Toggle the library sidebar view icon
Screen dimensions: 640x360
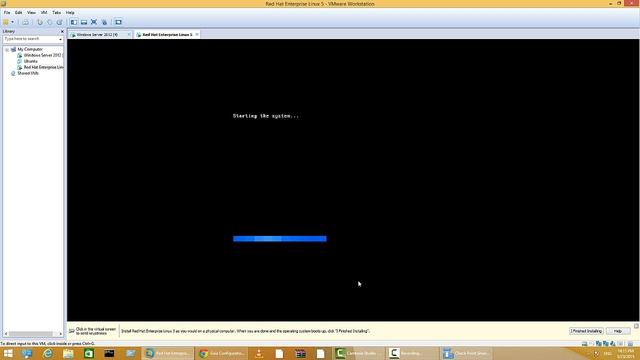(x=74, y=22)
